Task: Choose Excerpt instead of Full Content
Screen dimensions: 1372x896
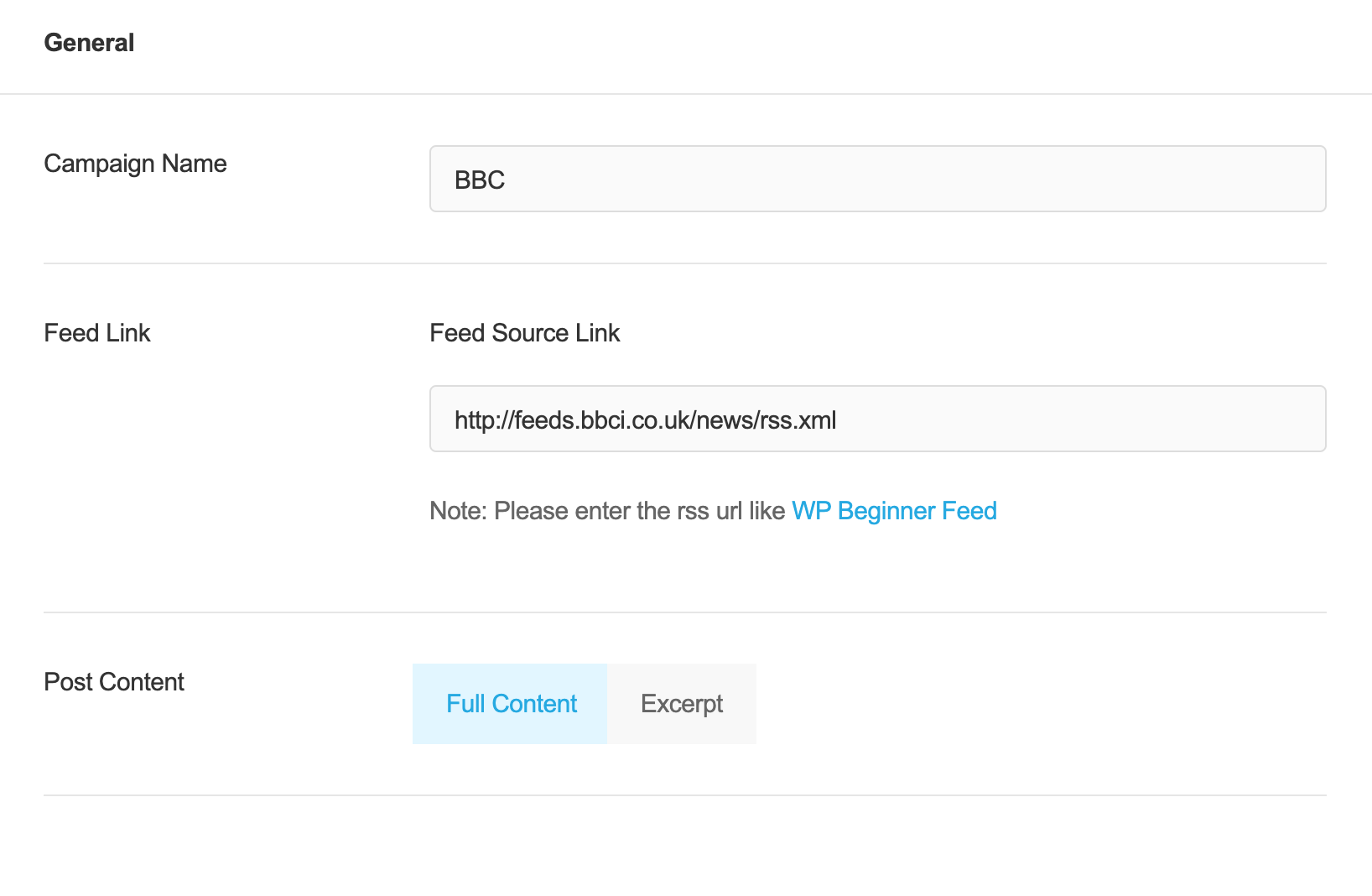Action: [x=681, y=704]
